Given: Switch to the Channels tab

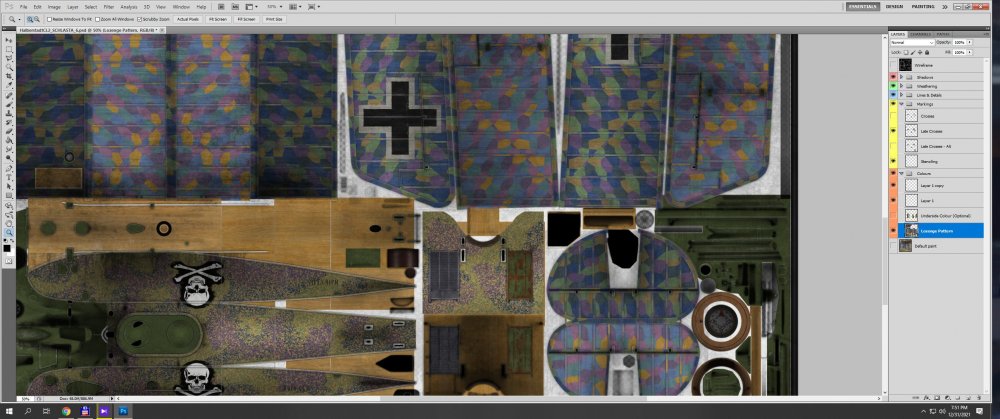Looking at the screenshot, I should coord(920,34).
